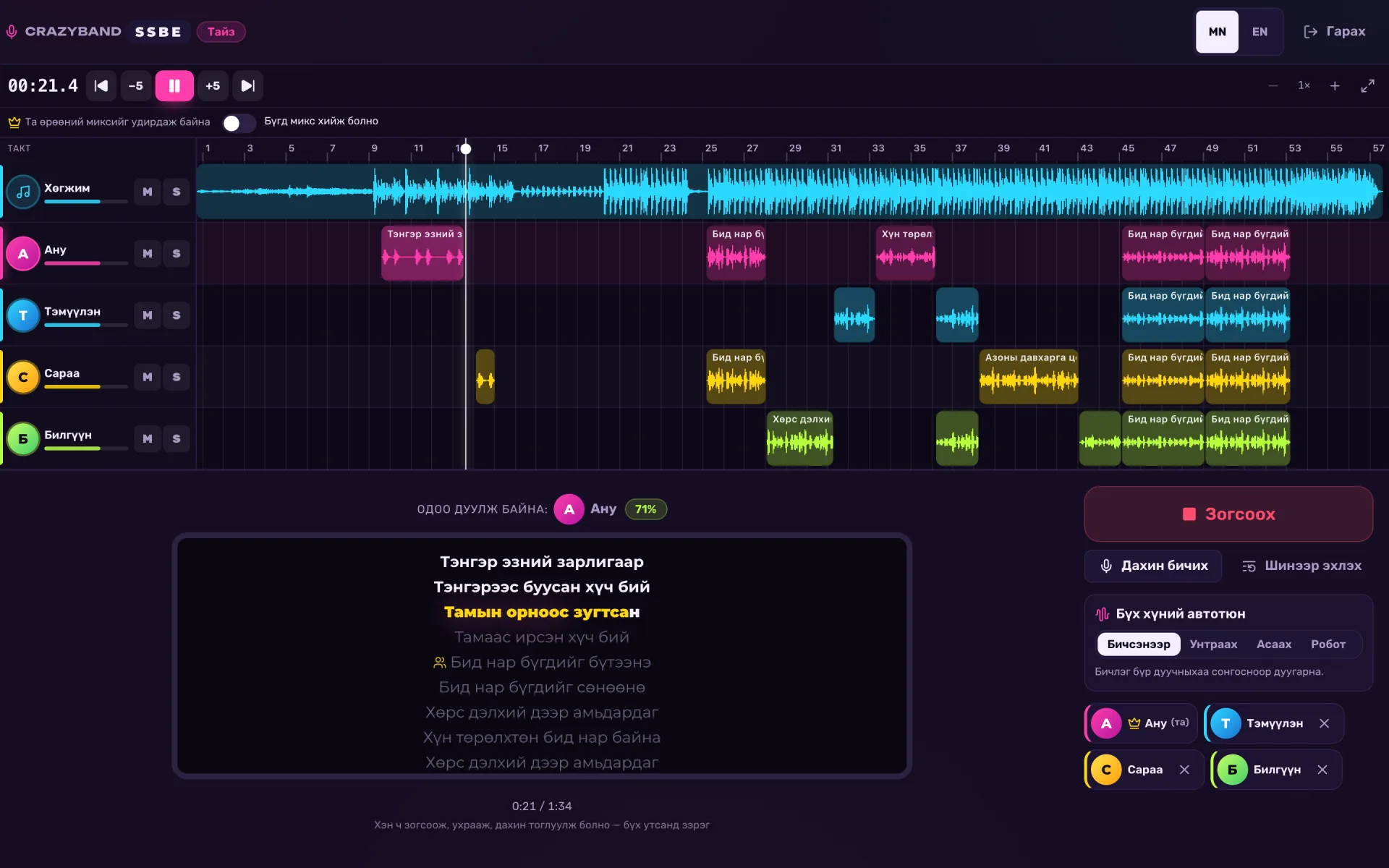The image size is (1389, 868).
Task: Select the Асаах autotune option
Action: (1274, 644)
